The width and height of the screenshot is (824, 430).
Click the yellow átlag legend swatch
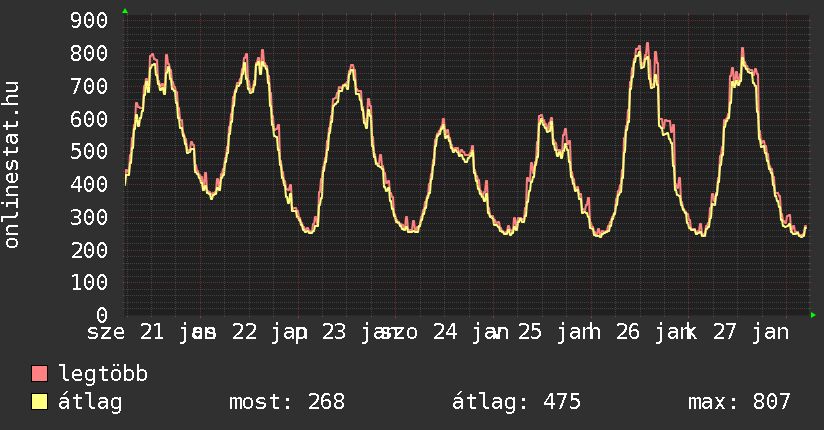click(40, 403)
